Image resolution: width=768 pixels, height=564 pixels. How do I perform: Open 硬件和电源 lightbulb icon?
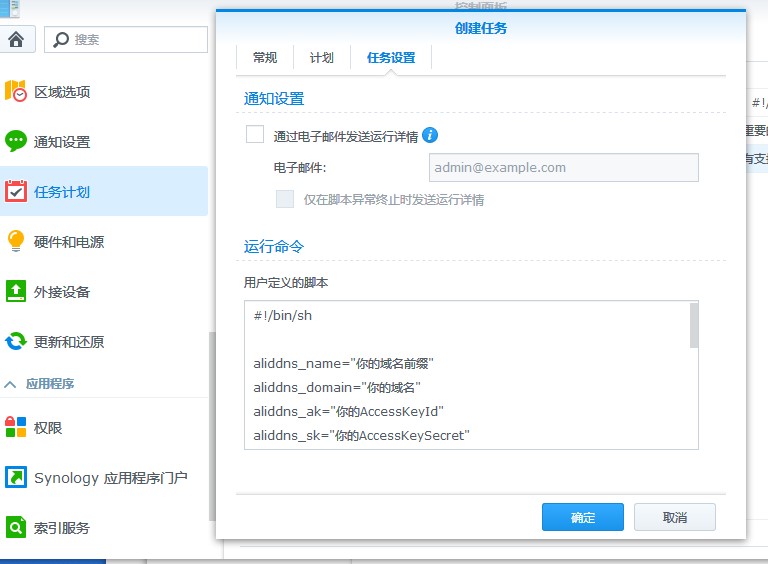tap(16, 242)
